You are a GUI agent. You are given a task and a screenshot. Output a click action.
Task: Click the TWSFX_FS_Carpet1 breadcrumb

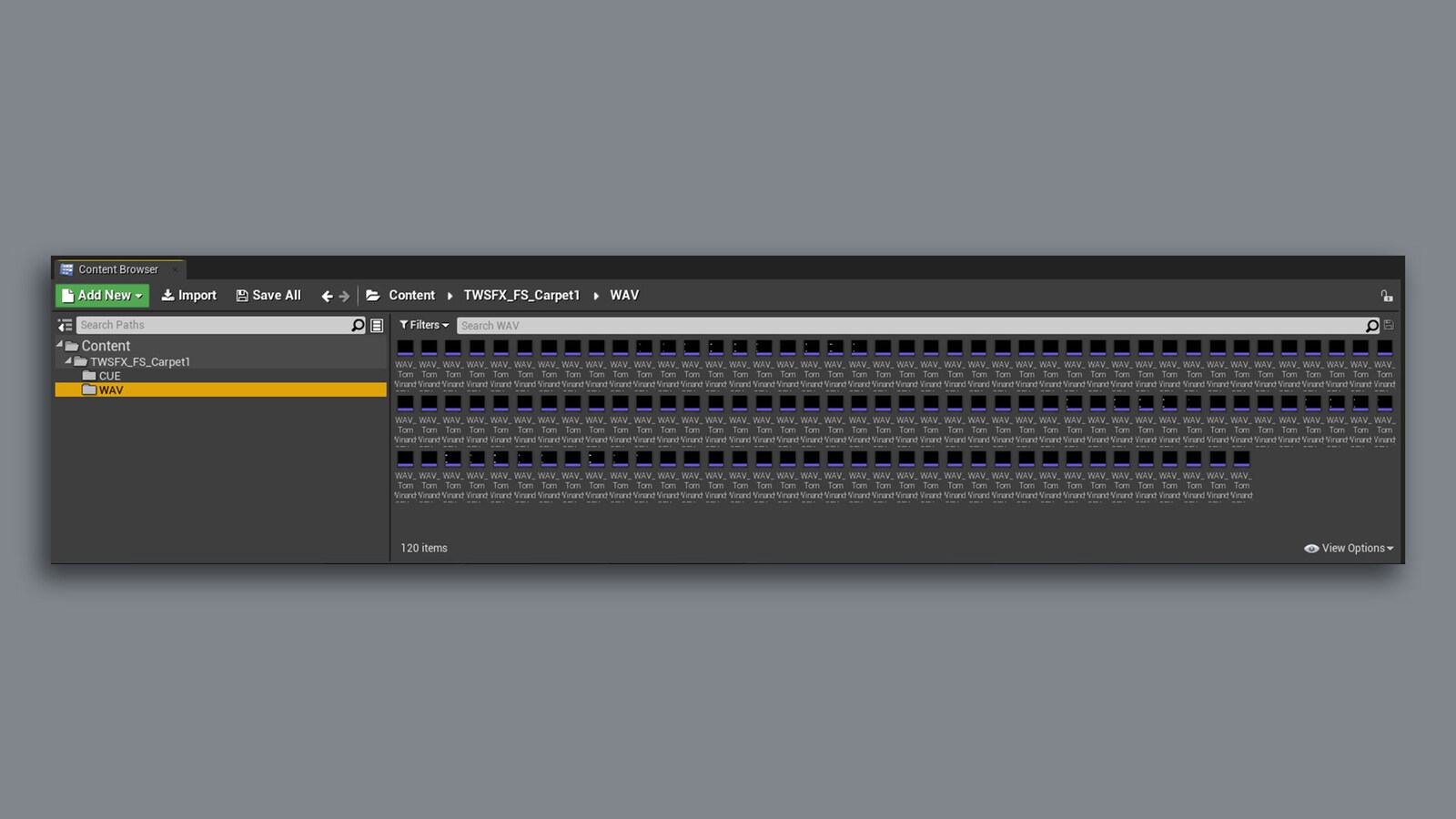521,295
